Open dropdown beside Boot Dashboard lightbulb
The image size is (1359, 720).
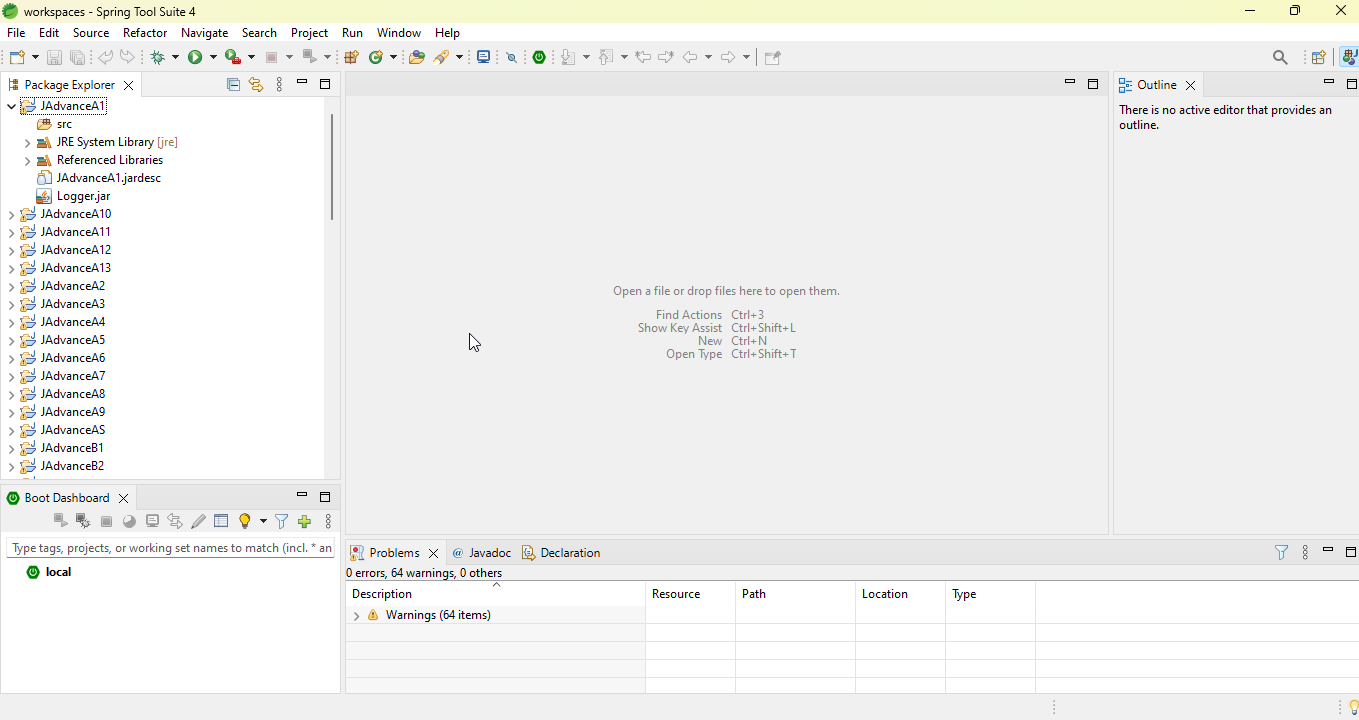263,521
